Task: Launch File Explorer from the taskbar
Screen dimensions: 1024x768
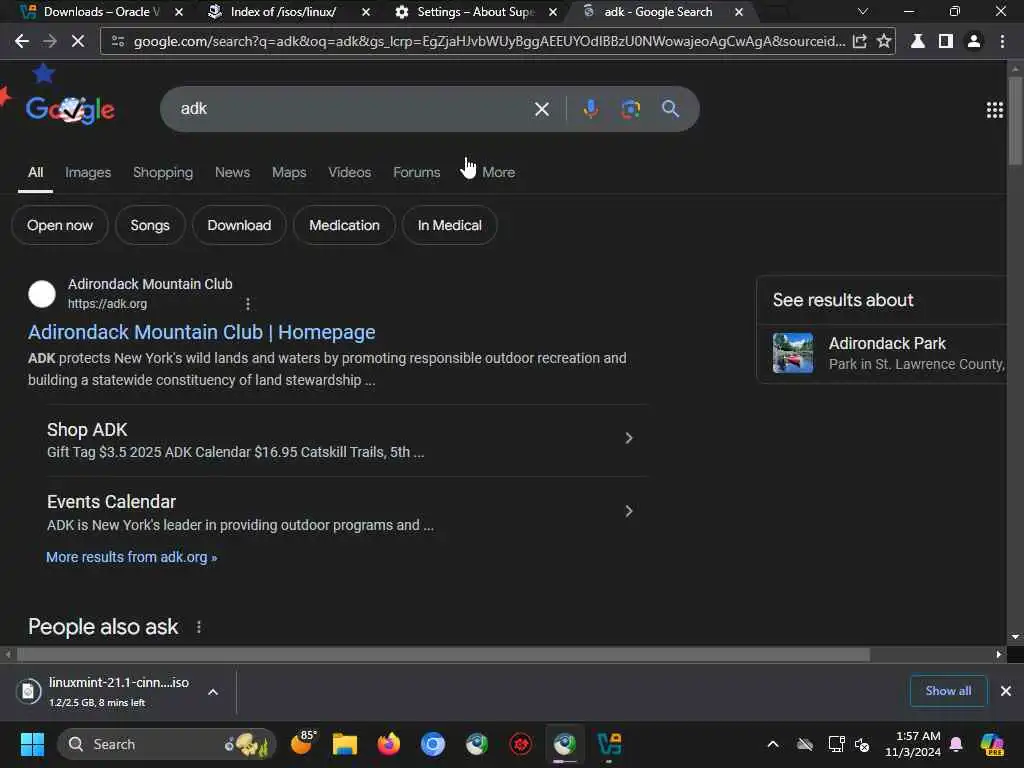Action: tap(345, 744)
